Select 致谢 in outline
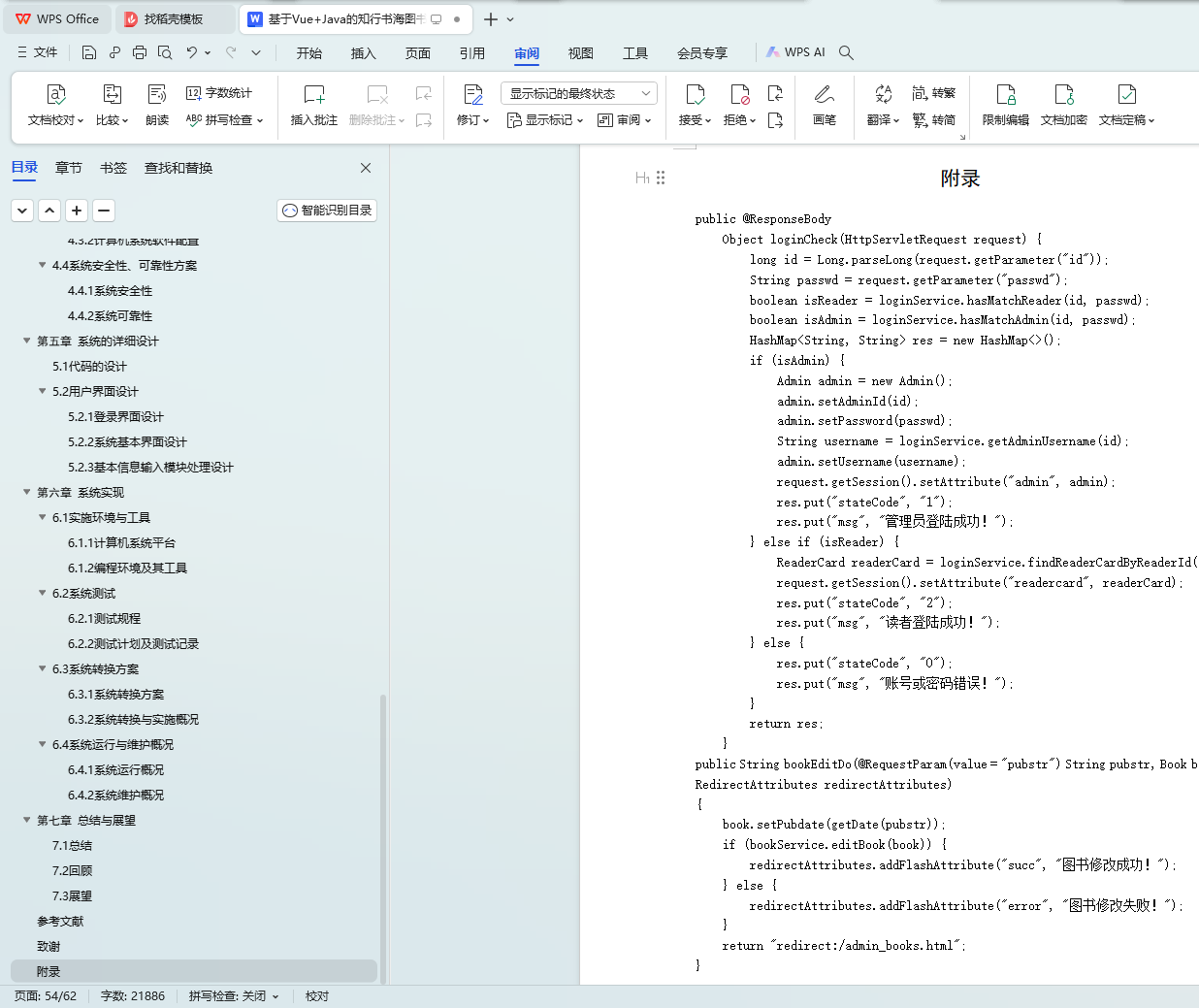The width and height of the screenshot is (1199, 1008). point(49,946)
